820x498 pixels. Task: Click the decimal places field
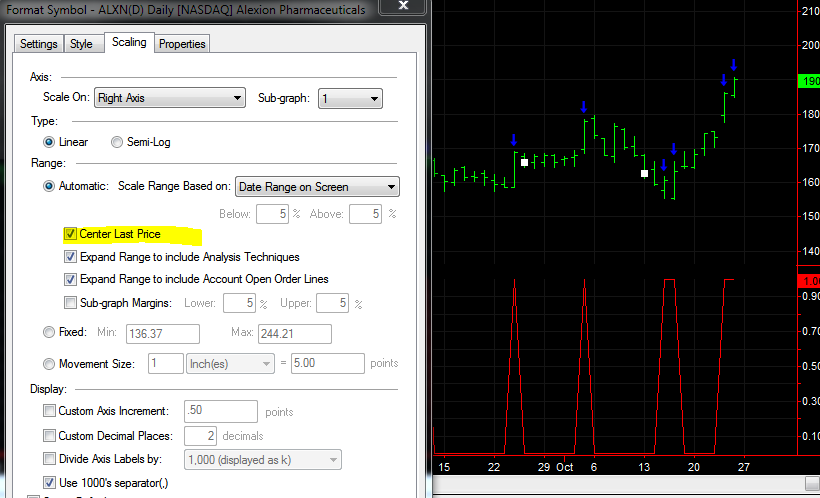(x=200, y=436)
